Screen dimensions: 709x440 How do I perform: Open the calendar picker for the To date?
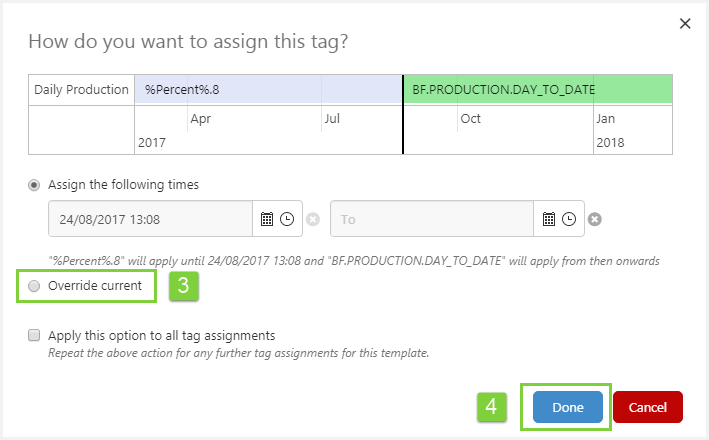[549, 219]
